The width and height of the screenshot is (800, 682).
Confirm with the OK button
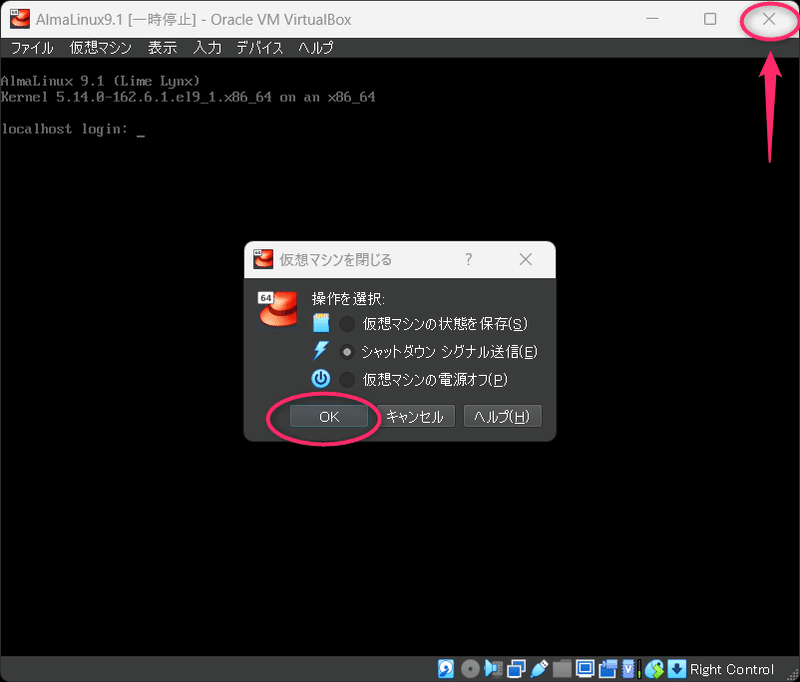click(329, 417)
